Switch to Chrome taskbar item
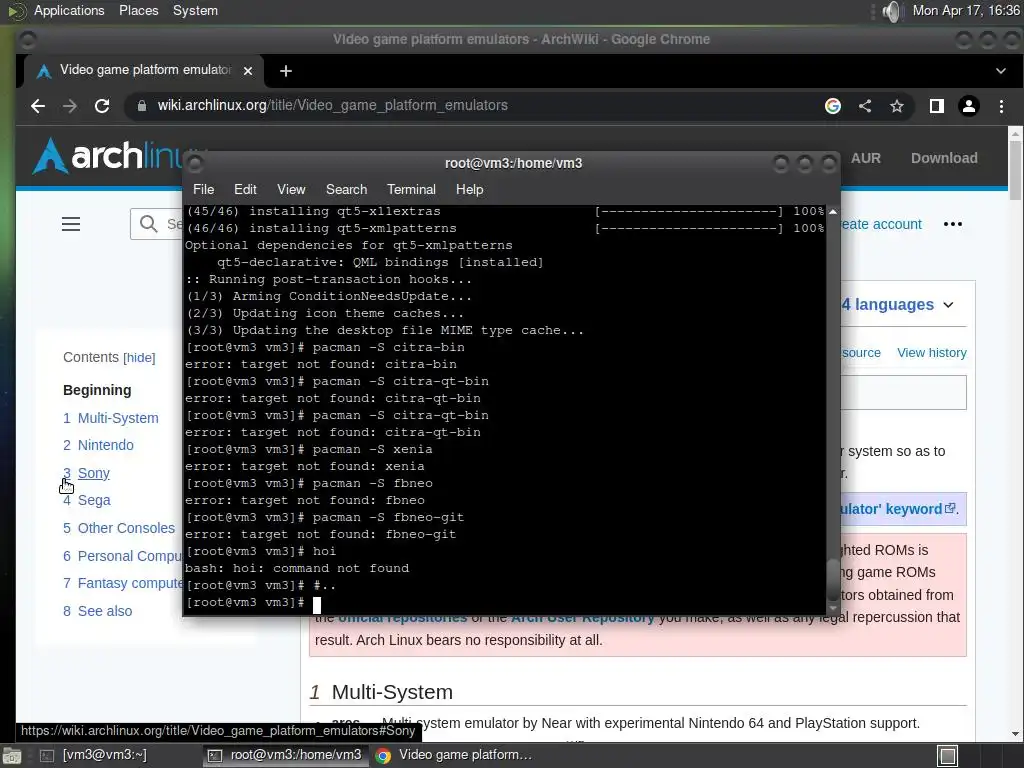The width and height of the screenshot is (1024, 768). point(456,756)
